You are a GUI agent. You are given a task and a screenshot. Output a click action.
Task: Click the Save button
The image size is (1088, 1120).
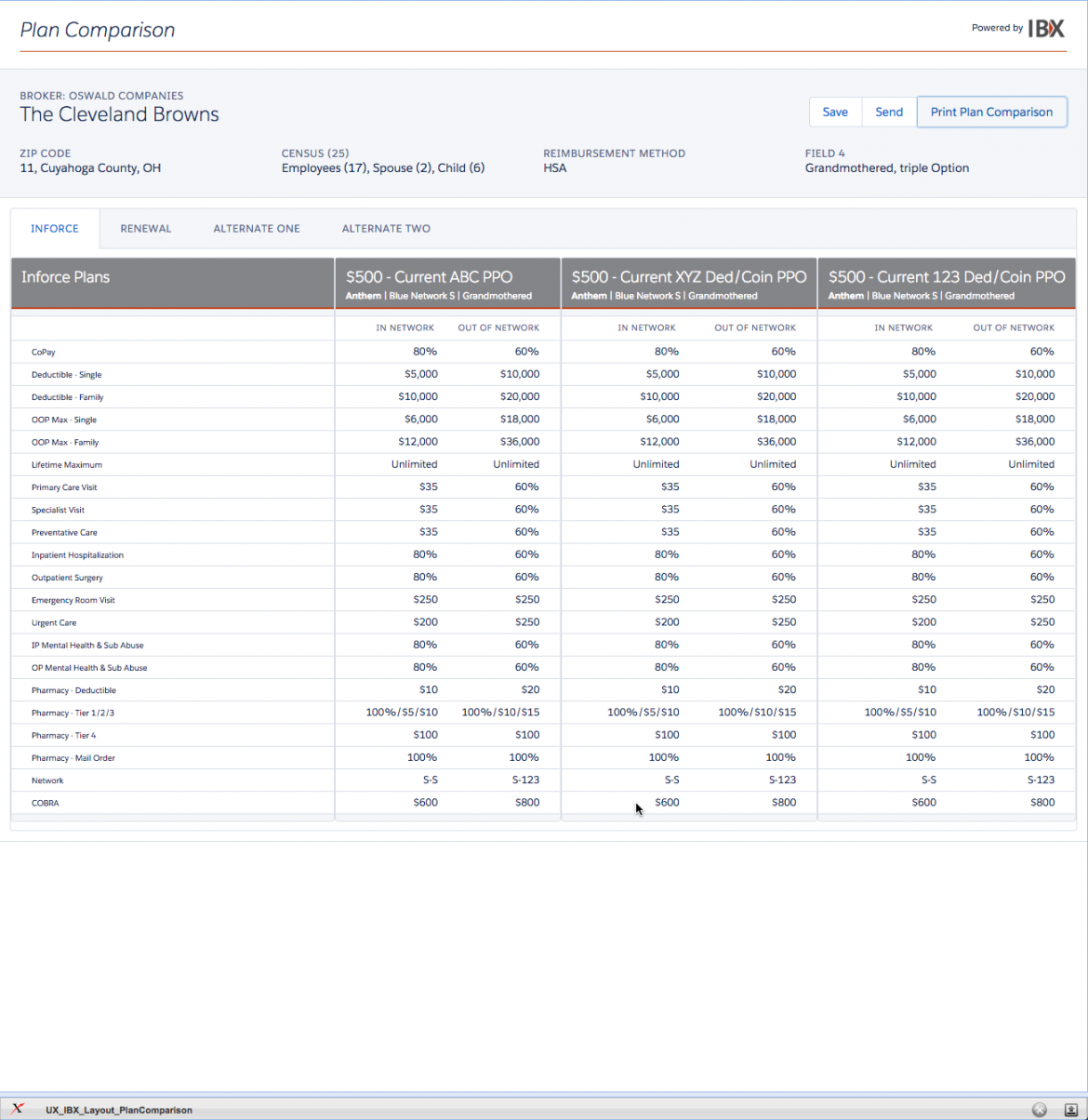(835, 112)
